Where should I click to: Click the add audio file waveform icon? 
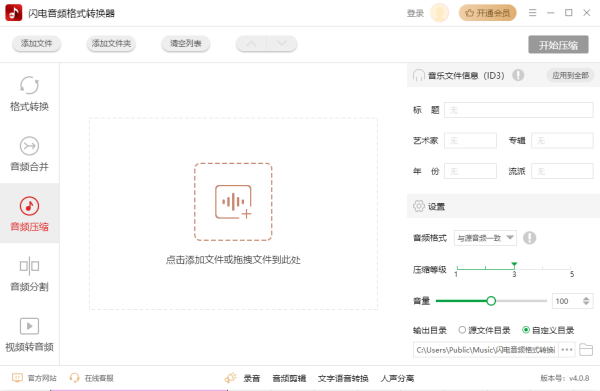[233, 202]
